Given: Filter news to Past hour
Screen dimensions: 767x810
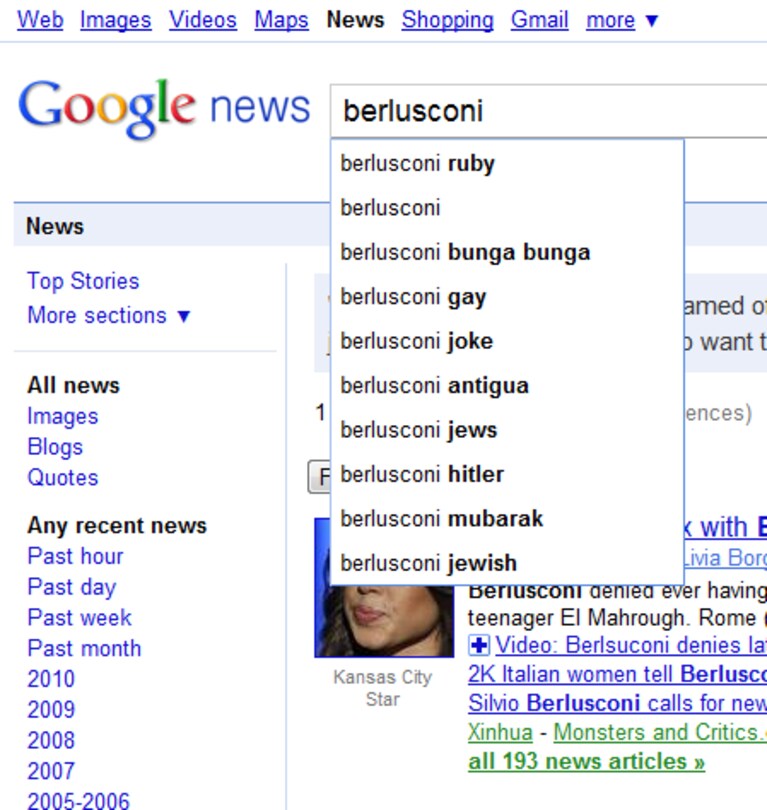Looking at the screenshot, I should (x=75, y=556).
